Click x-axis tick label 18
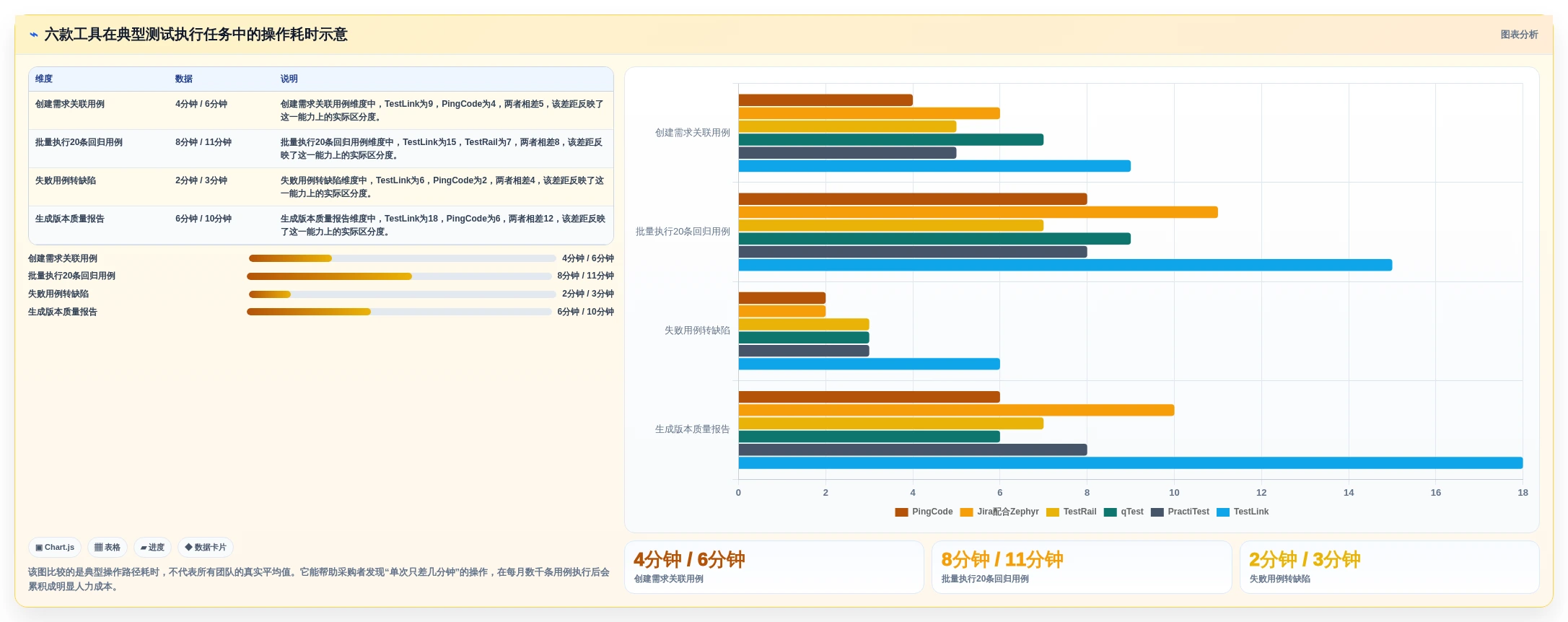Screen dimensions: 1568x622 pos(1523,493)
